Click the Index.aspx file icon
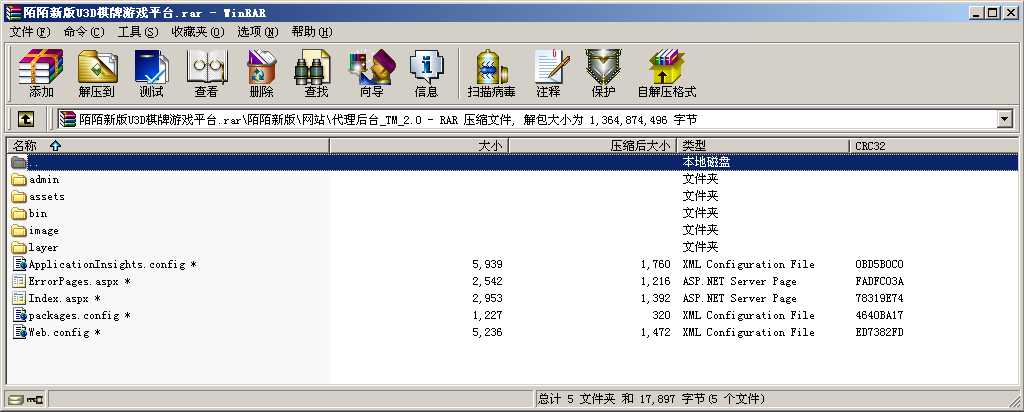This screenshot has height=412, width=1024. click(x=20, y=298)
